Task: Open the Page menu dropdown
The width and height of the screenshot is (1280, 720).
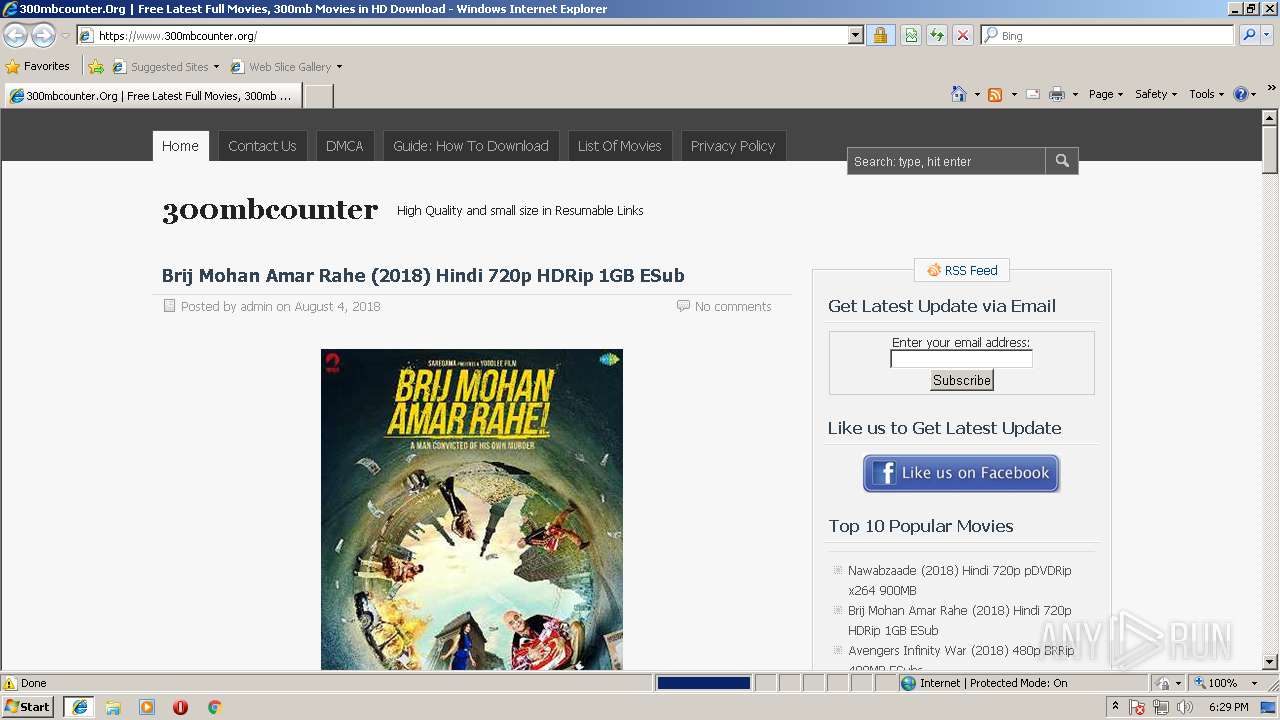Action: [1105, 94]
